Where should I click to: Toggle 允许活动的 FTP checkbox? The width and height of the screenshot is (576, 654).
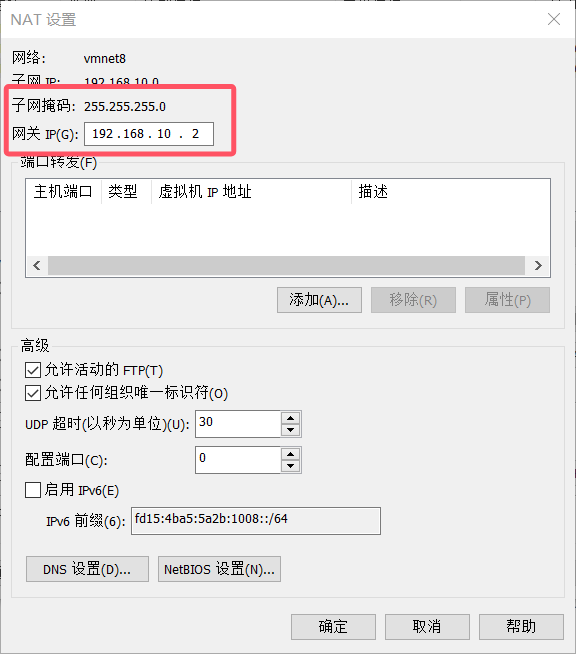coord(33,370)
